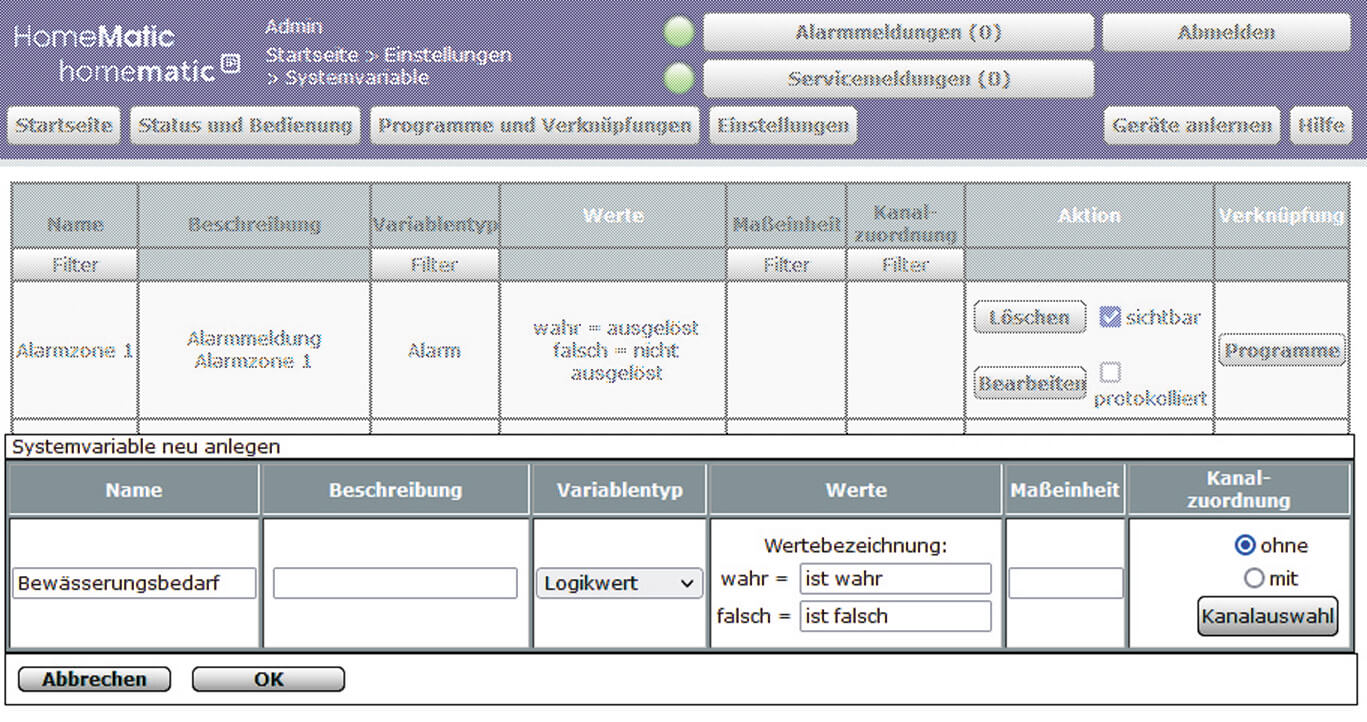Click the green alarm status indicator
The image size is (1367, 722).
[678, 31]
